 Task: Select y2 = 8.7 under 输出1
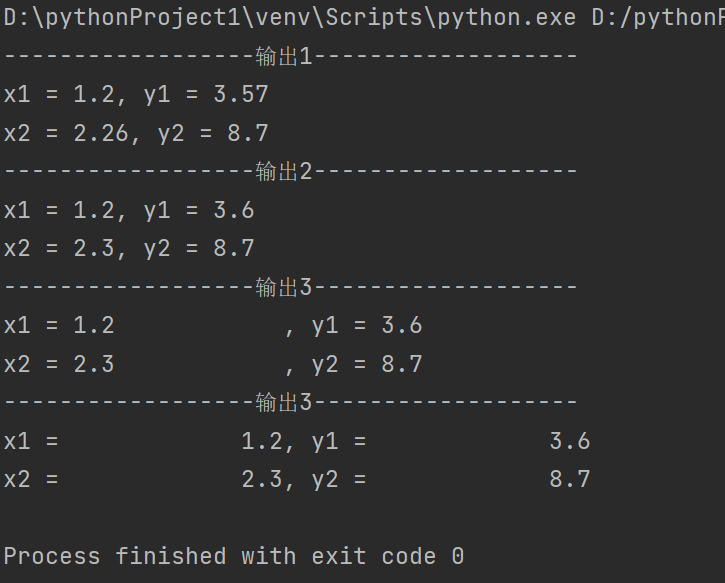(213, 133)
